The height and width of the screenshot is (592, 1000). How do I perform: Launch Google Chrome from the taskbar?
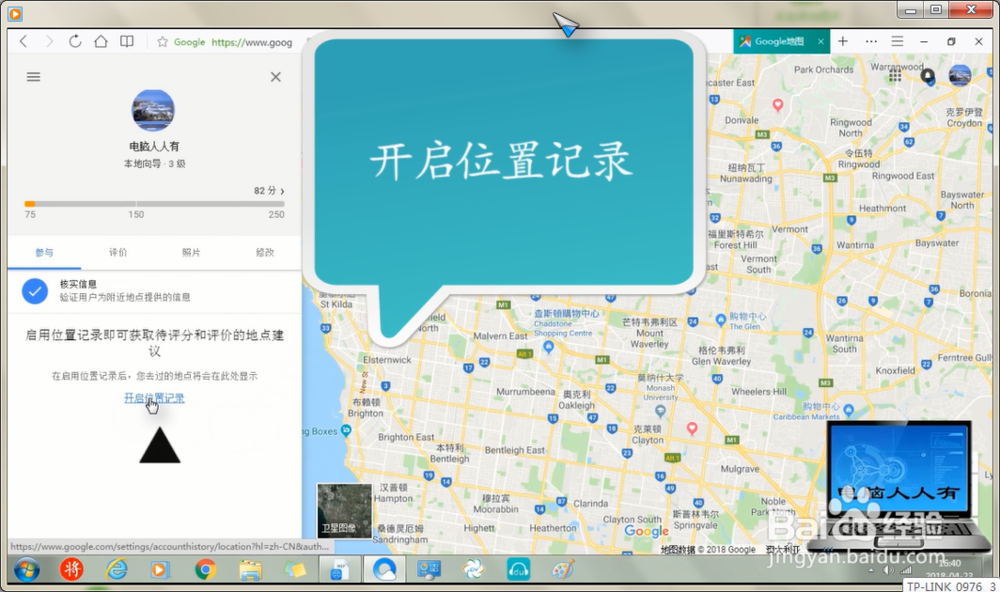coord(205,569)
